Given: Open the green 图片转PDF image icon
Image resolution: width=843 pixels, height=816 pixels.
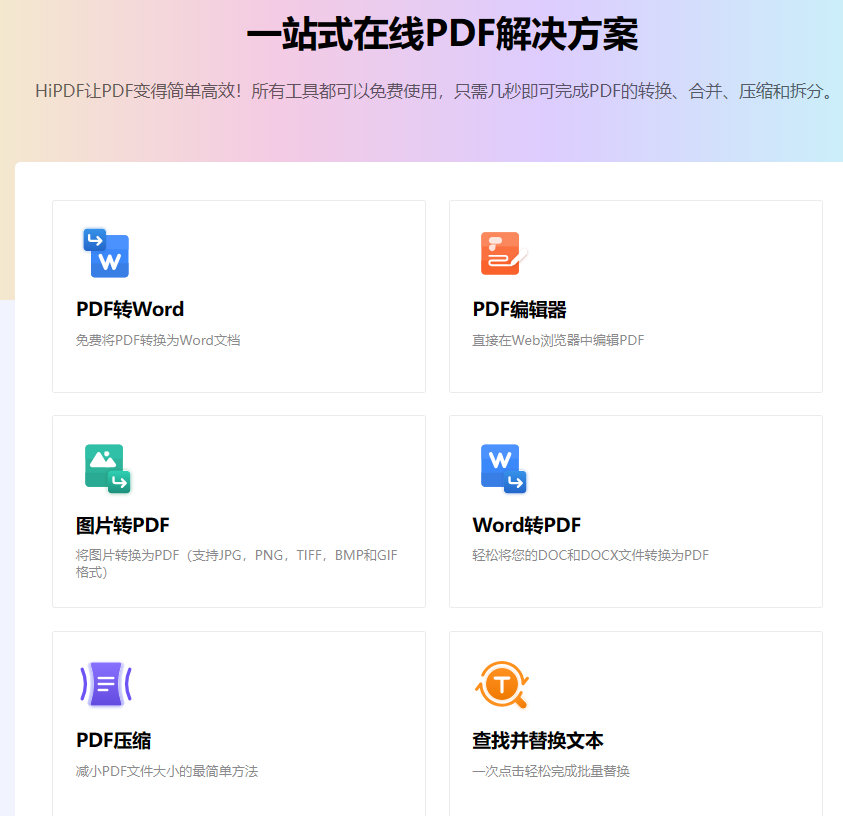Looking at the screenshot, I should coord(105,468).
